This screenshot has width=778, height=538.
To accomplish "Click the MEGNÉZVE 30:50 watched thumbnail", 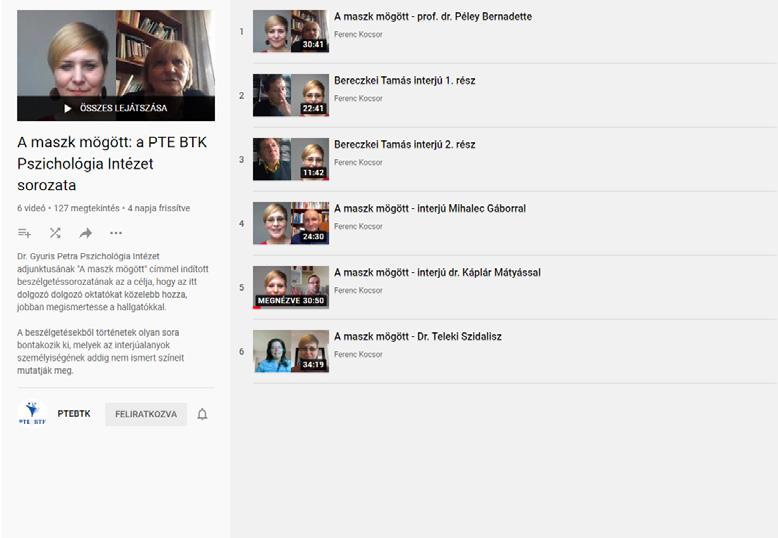I will coord(291,287).
